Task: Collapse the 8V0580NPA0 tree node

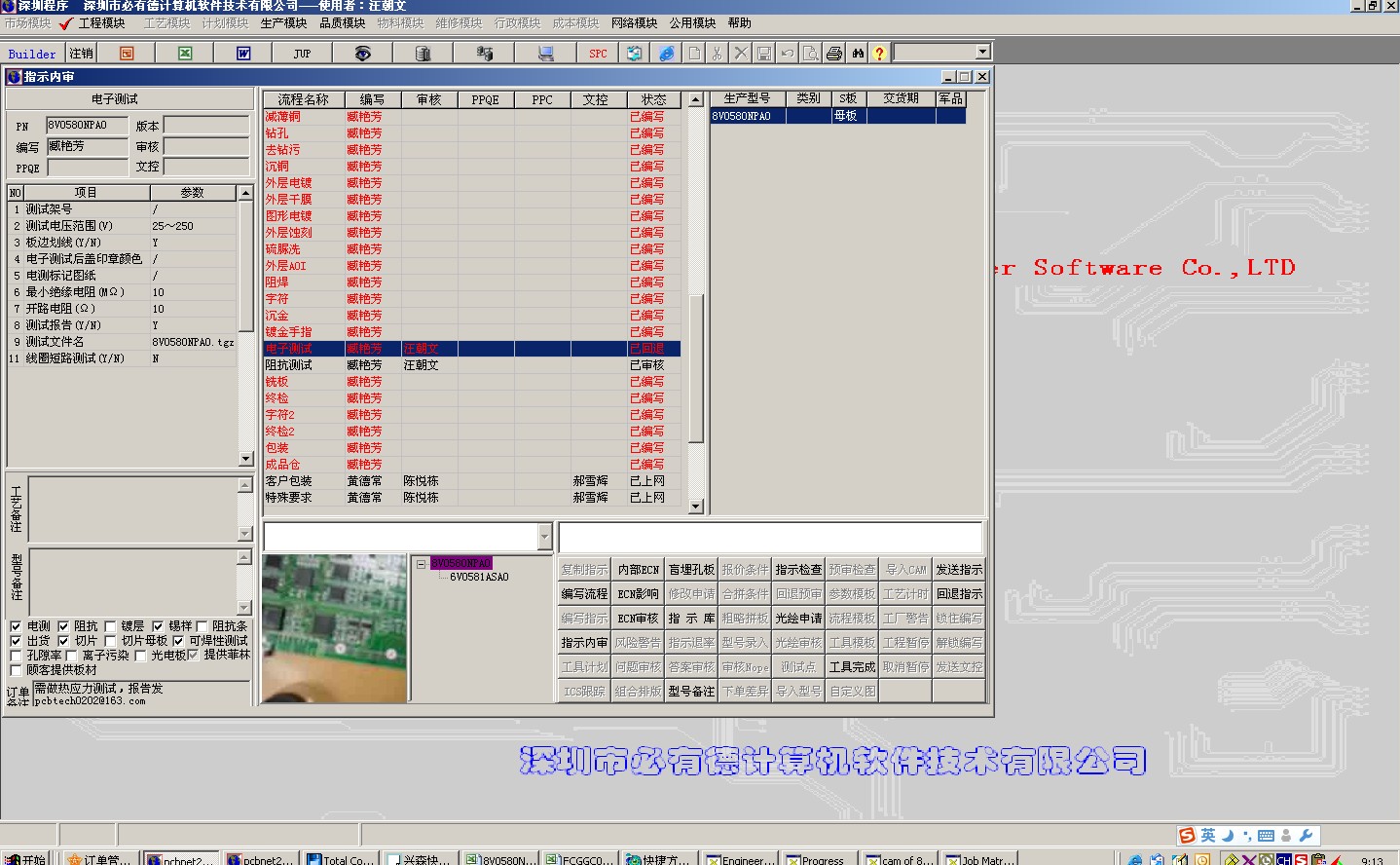Action: 421,563
